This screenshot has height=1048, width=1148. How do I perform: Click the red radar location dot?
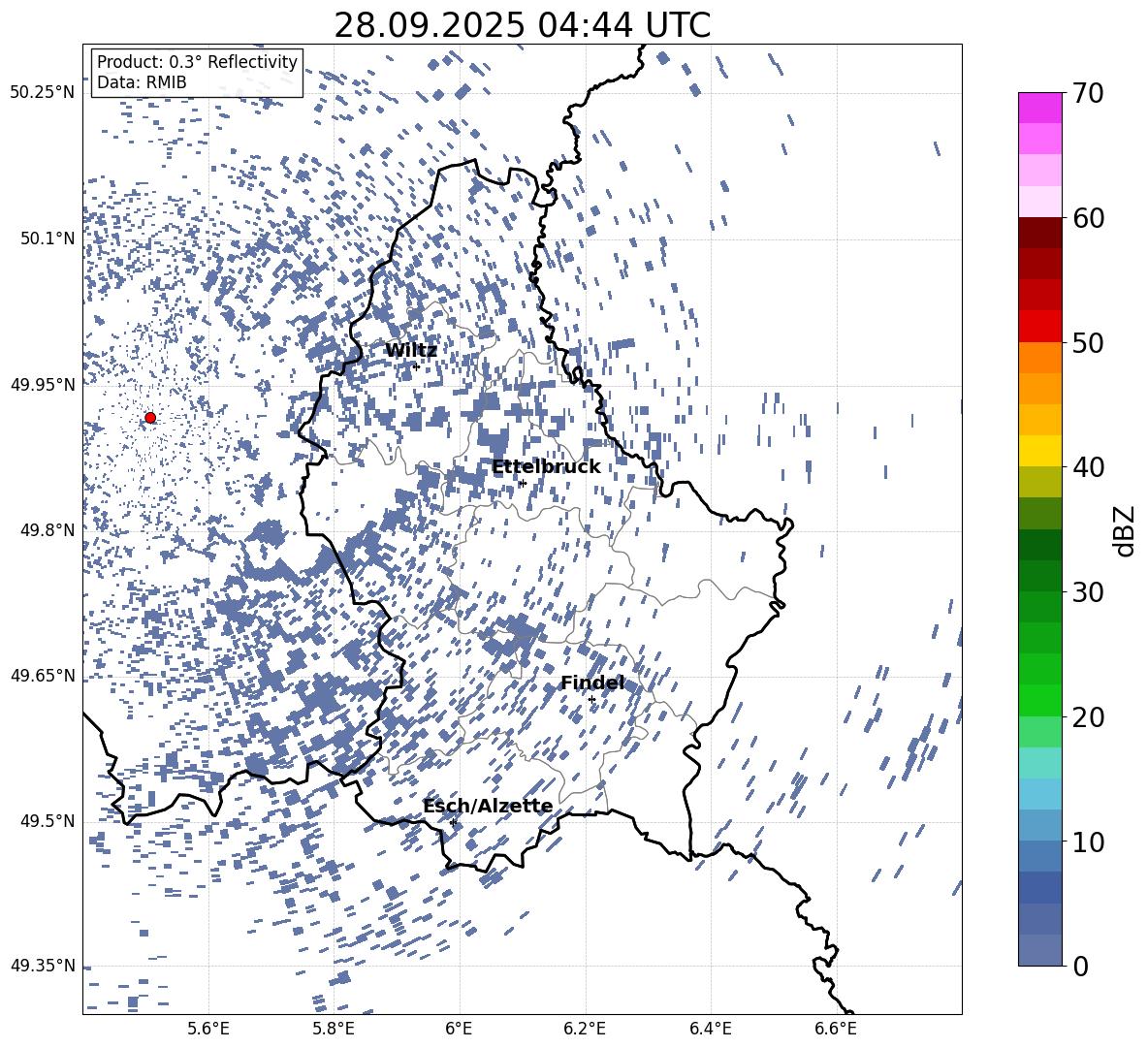(x=150, y=417)
